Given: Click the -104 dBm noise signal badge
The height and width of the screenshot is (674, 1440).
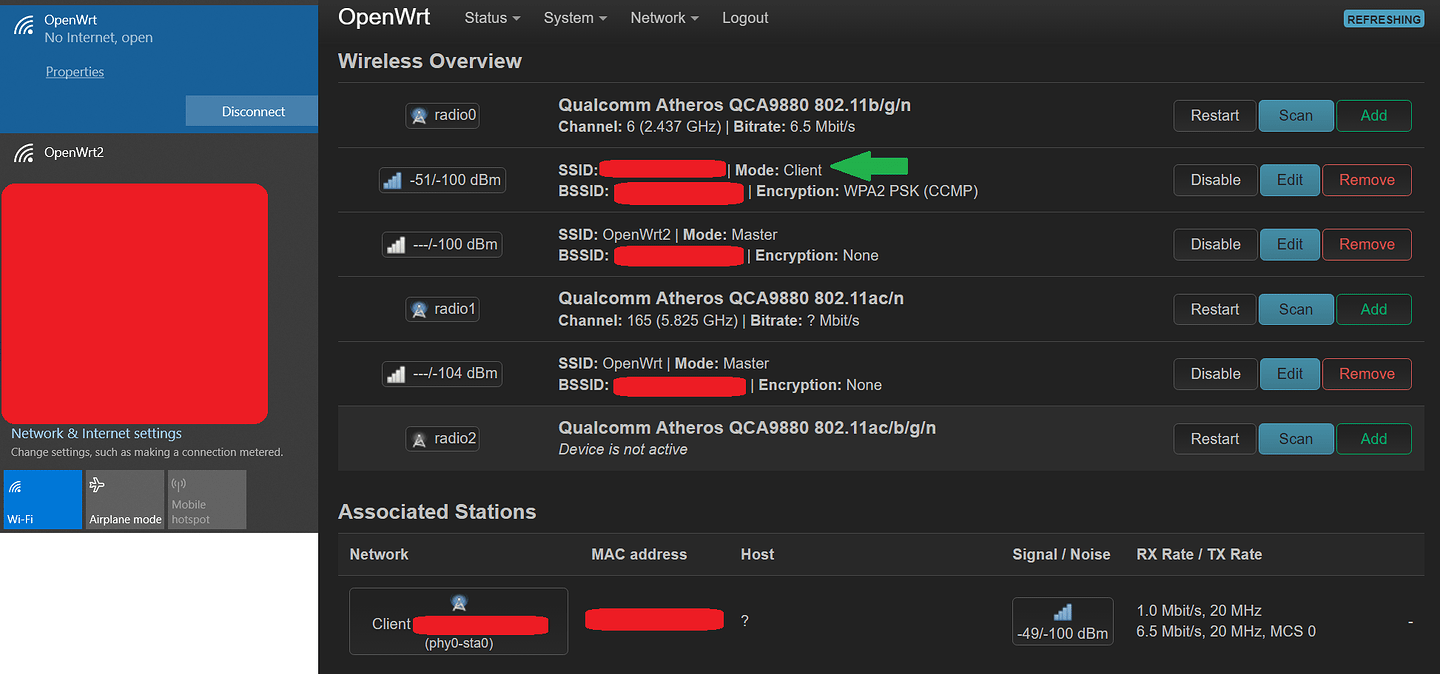Looking at the screenshot, I should [x=442, y=374].
